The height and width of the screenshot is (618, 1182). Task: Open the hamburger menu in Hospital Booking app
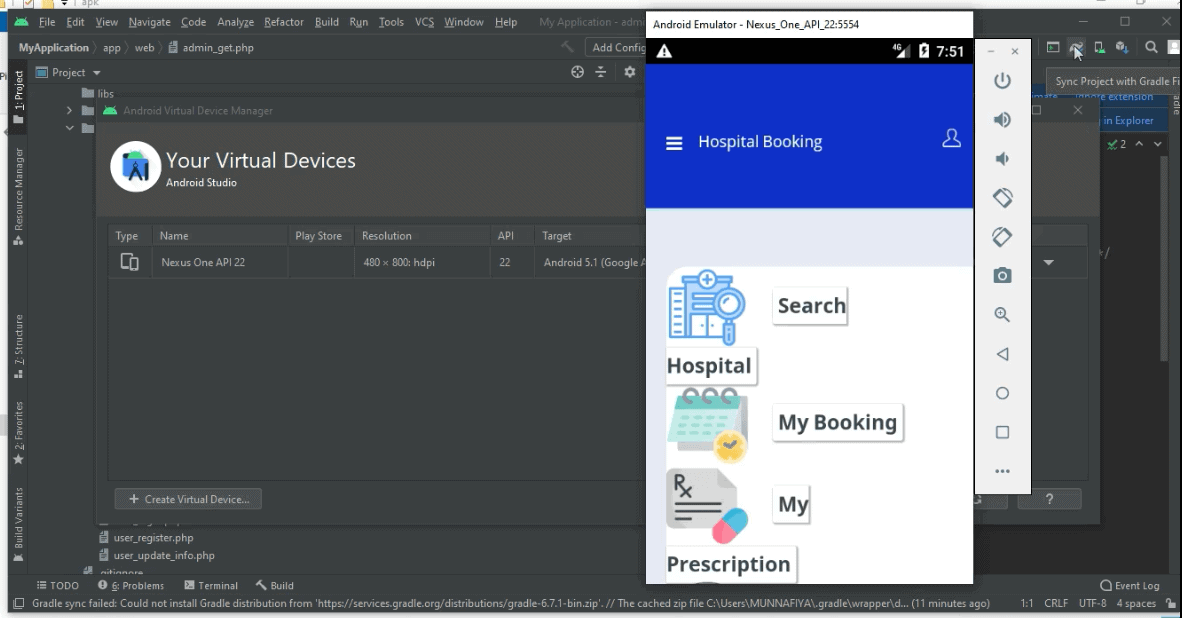[x=674, y=142]
